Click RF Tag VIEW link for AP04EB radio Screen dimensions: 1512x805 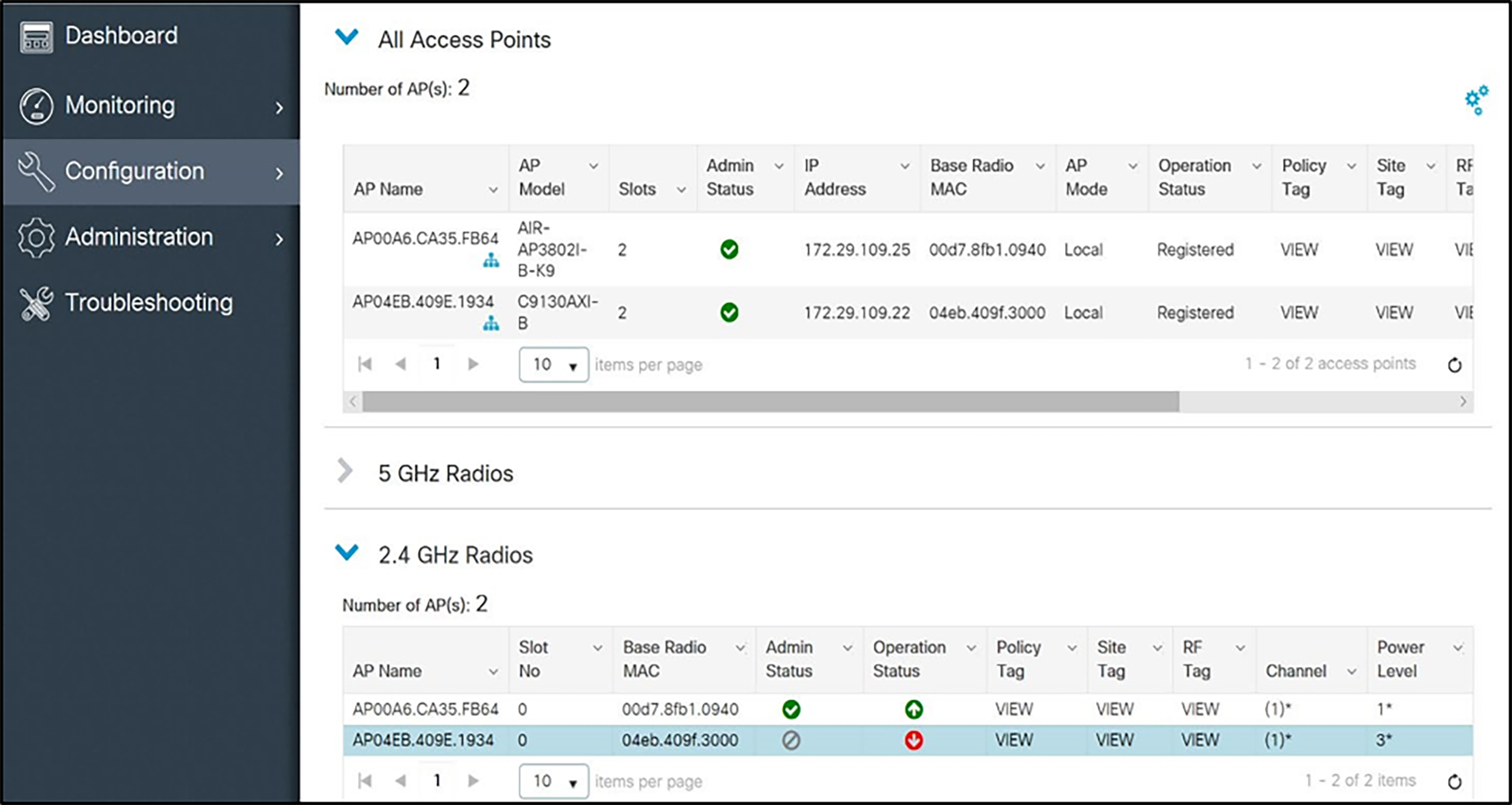coord(1200,740)
